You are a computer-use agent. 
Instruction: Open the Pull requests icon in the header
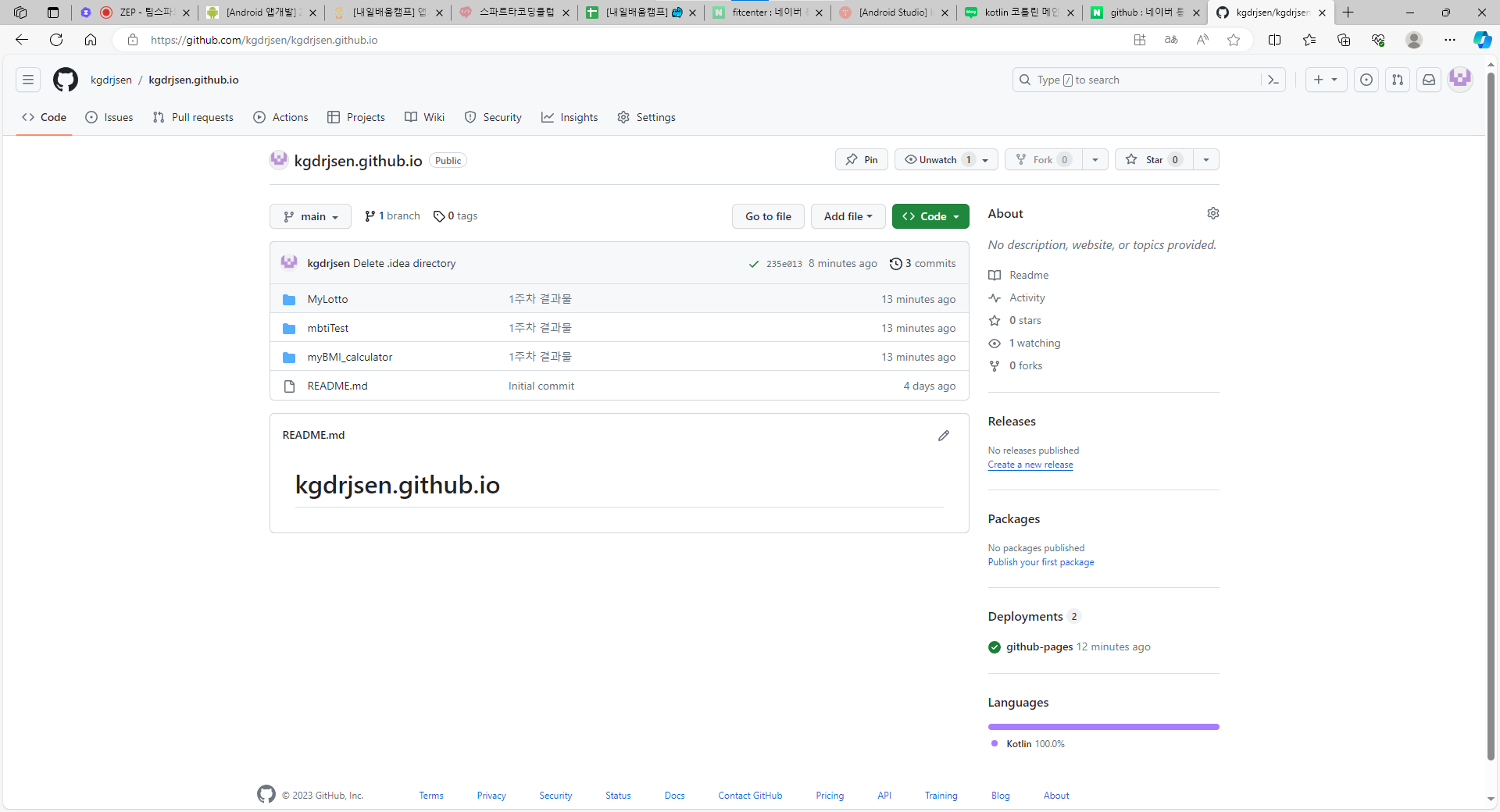pyautogui.click(x=1398, y=80)
